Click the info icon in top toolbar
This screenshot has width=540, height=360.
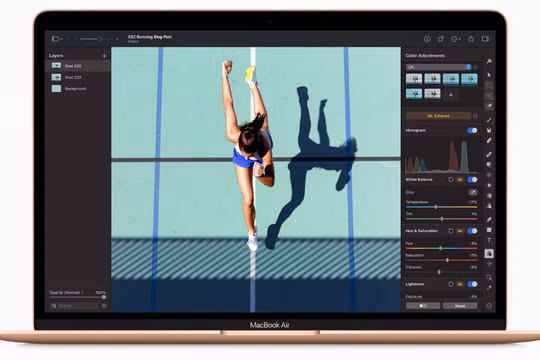click(427, 39)
